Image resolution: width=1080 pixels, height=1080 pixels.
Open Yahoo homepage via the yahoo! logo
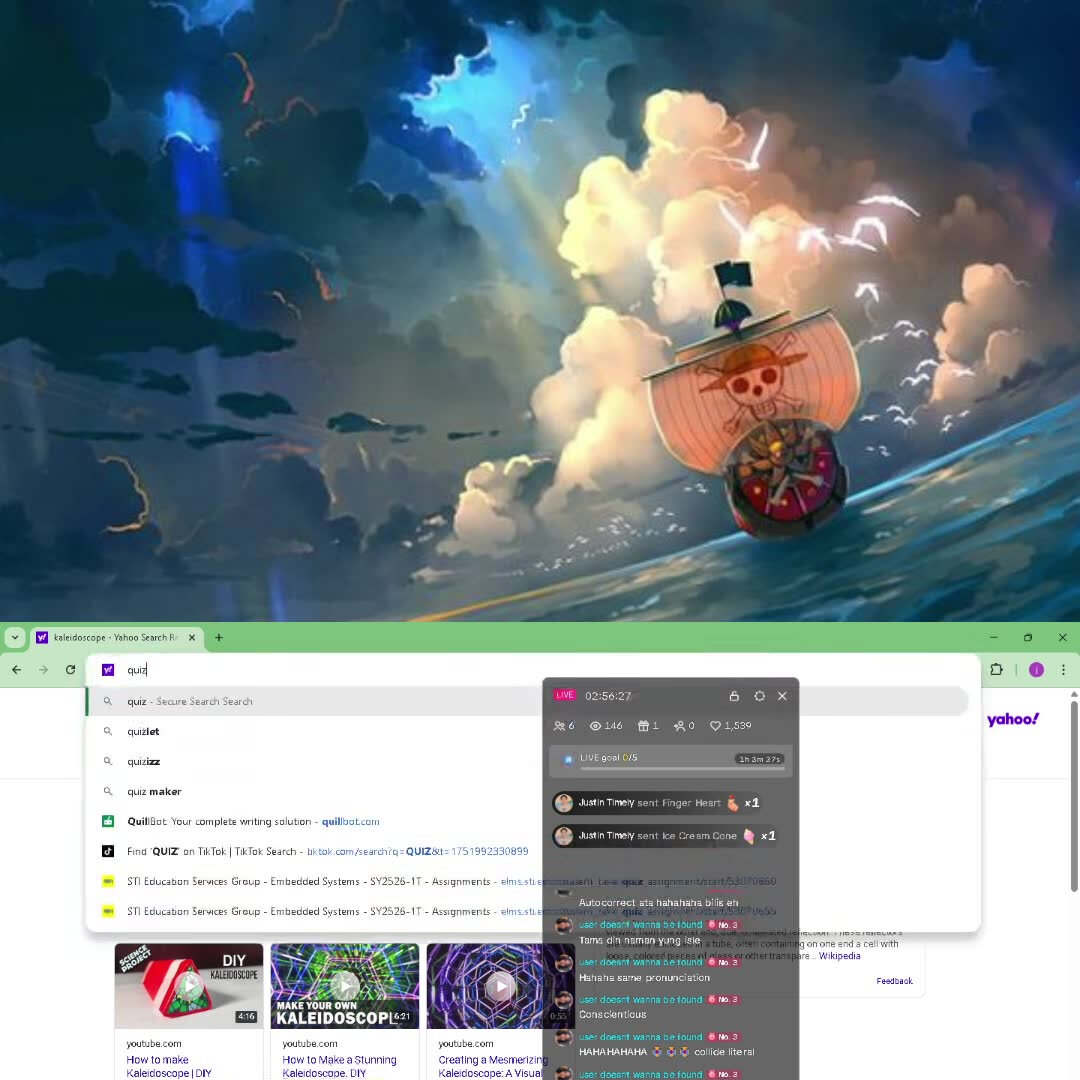1013,719
